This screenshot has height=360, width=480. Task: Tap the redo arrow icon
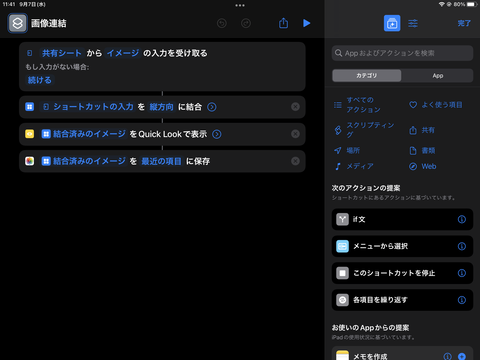tap(246, 23)
